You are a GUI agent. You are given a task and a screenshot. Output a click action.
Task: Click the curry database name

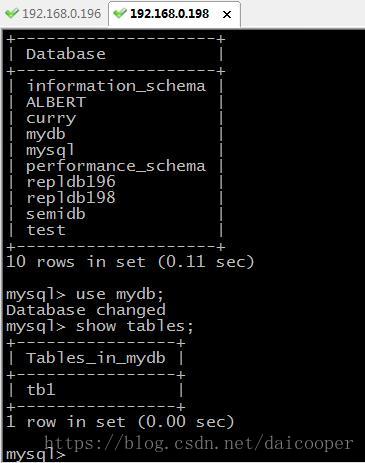pos(51,119)
